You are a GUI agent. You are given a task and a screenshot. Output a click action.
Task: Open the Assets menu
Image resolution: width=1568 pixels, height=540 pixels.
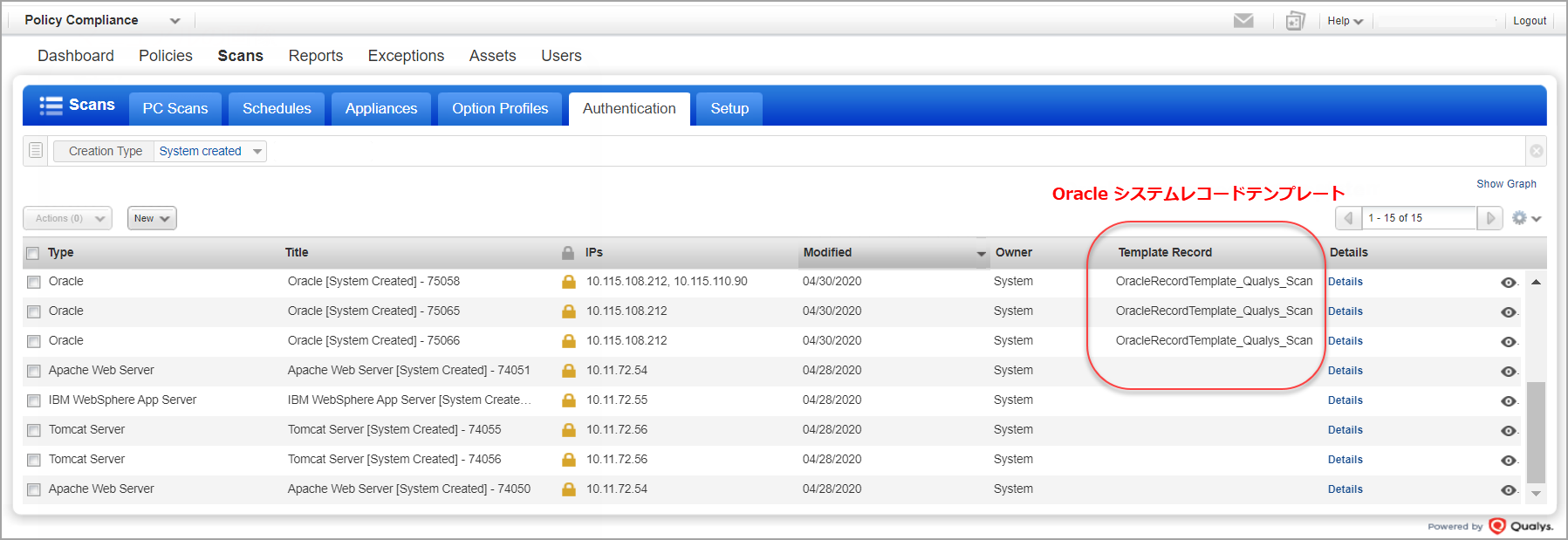pos(493,56)
